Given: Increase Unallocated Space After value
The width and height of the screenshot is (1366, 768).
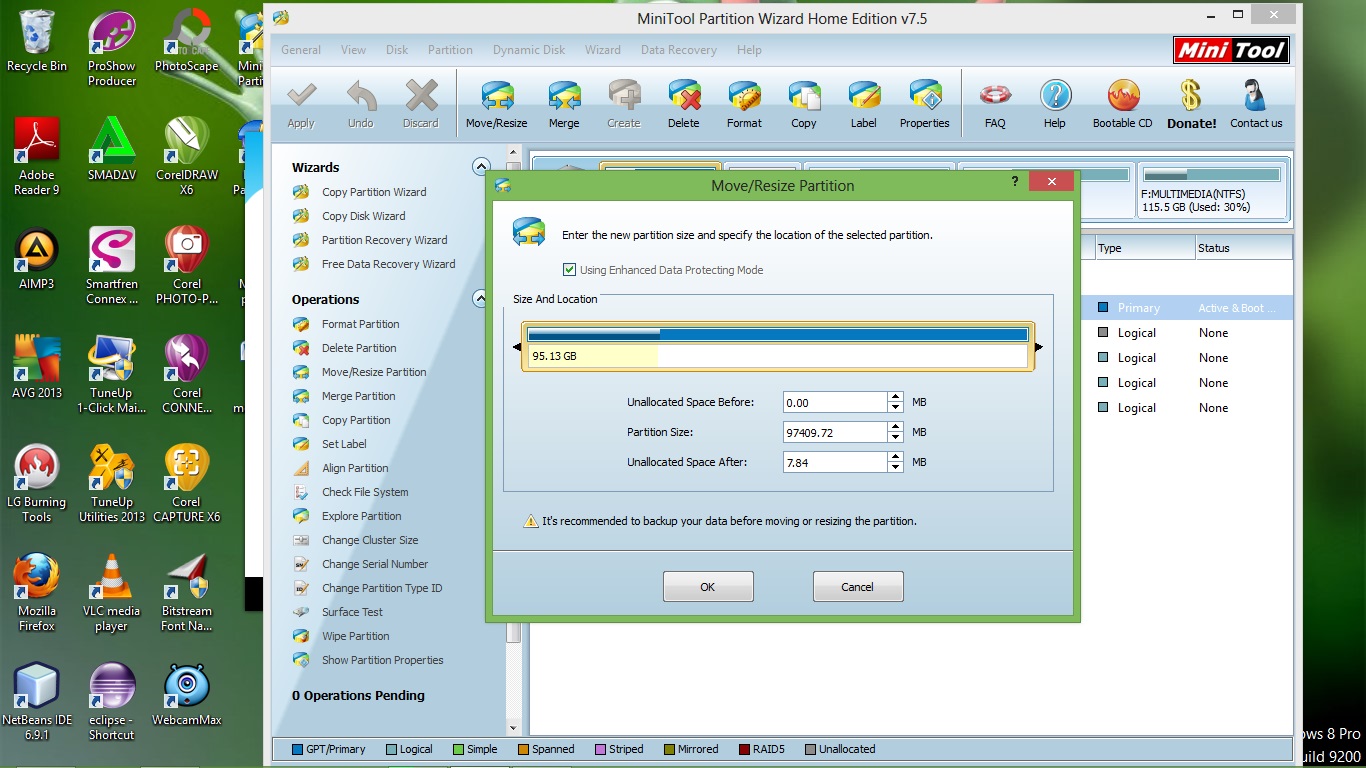Looking at the screenshot, I should point(895,457).
